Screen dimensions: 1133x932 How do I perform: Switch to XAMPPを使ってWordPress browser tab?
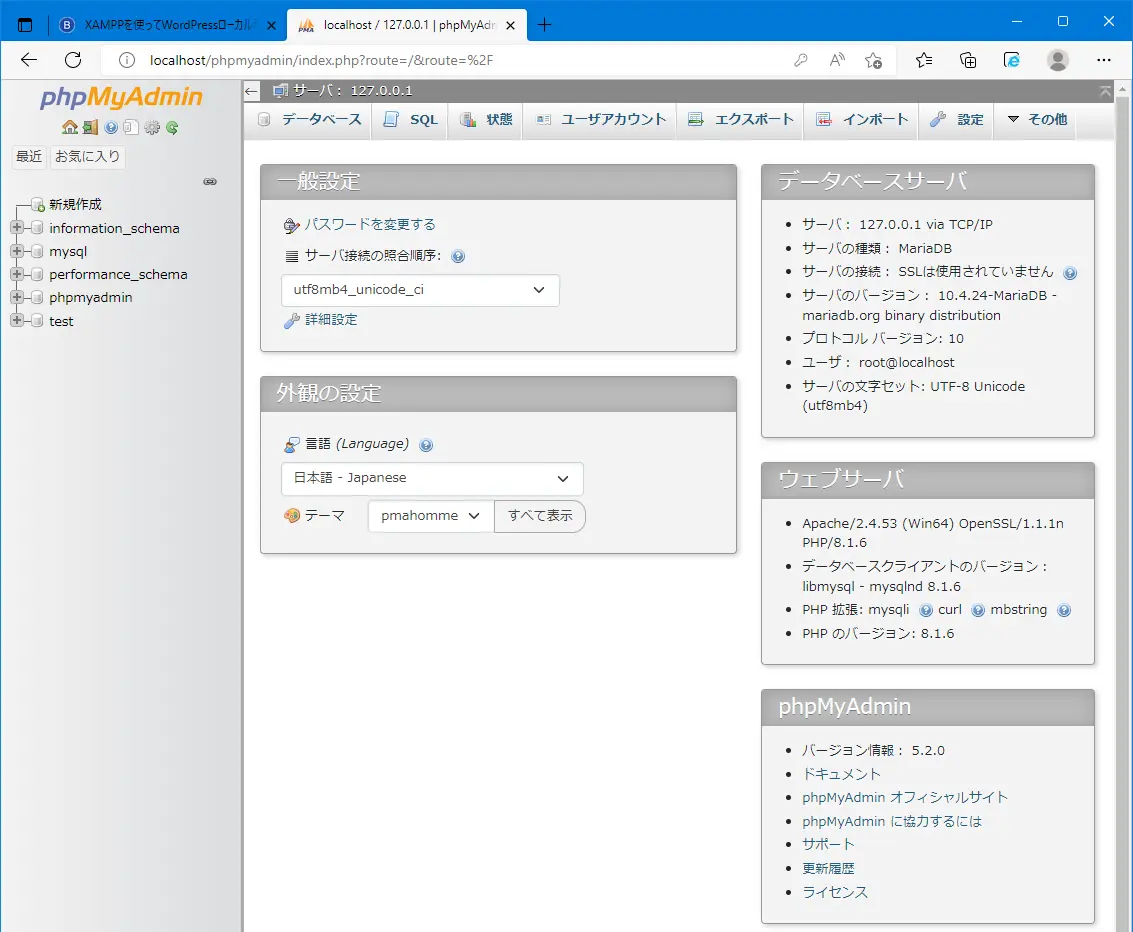click(168, 25)
